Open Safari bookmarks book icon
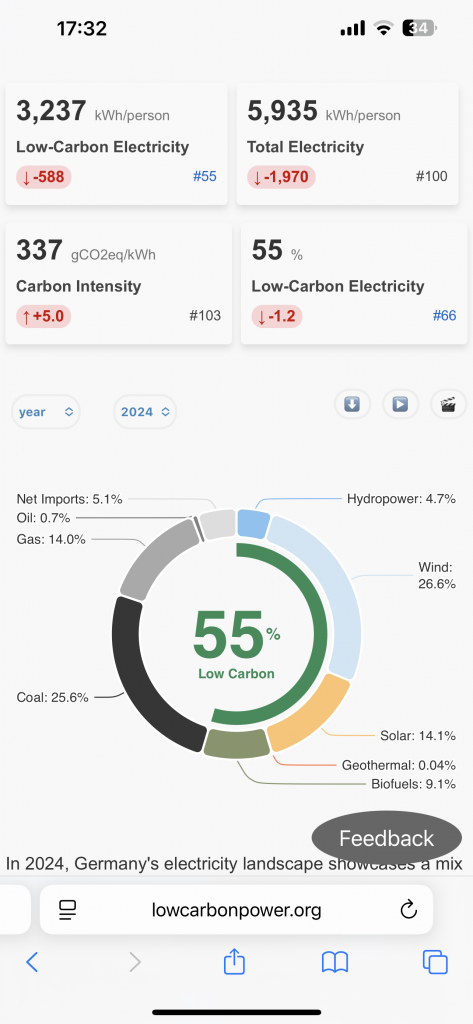This screenshot has height=1024, width=473. tap(334, 963)
